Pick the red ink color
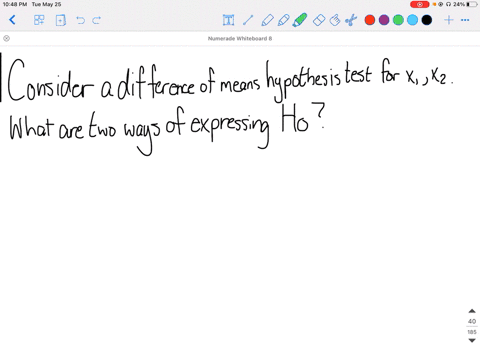This screenshot has width=480, height=360. (370, 20)
